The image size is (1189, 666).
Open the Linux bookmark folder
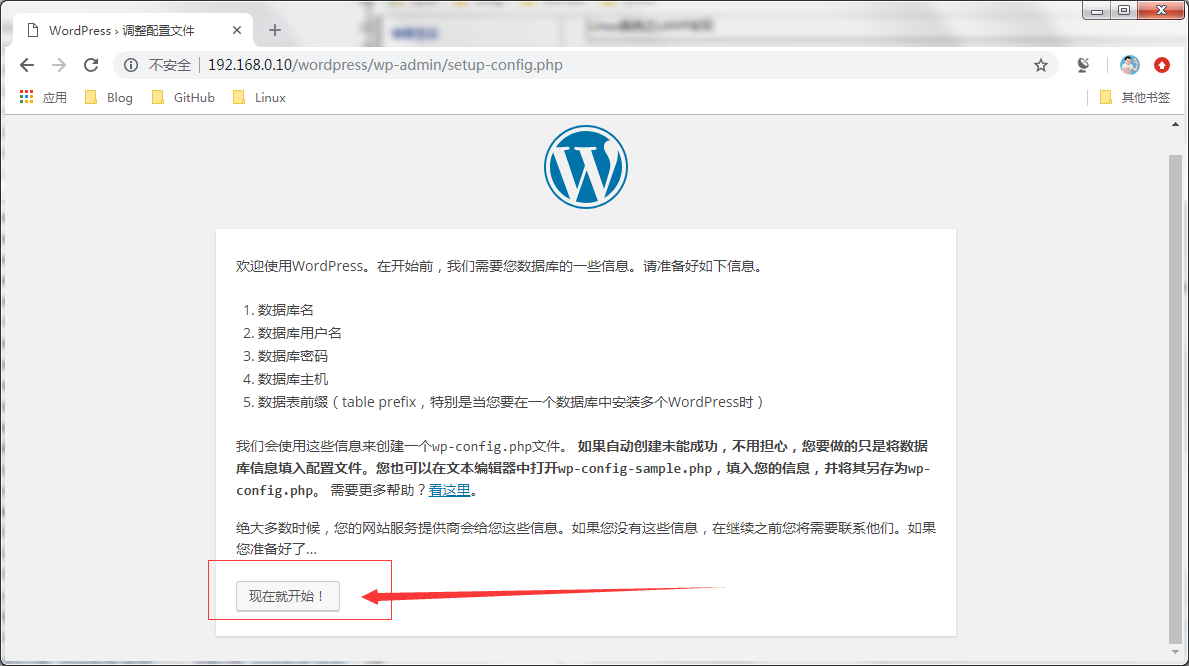point(259,97)
